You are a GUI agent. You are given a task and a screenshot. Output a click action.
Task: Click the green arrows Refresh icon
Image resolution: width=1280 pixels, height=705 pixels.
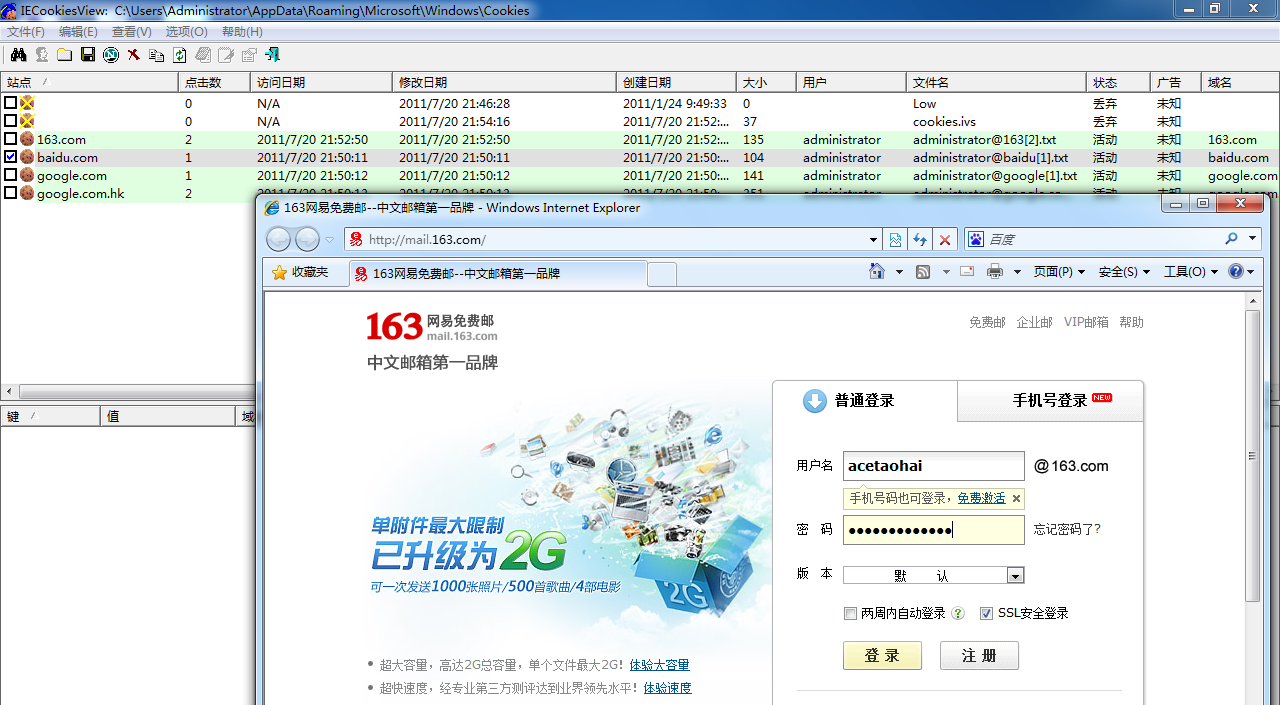click(180, 55)
